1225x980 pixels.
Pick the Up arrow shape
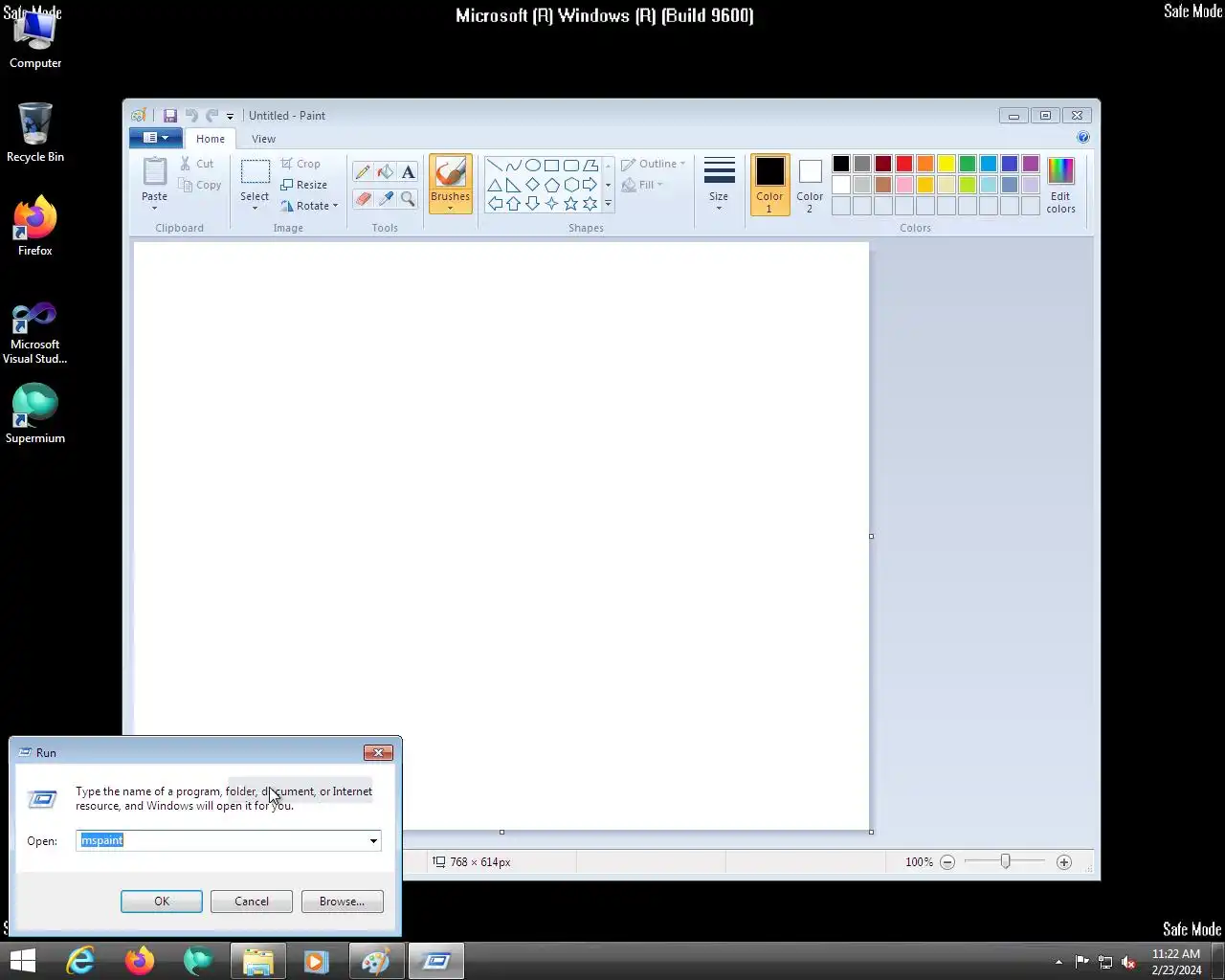514,204
